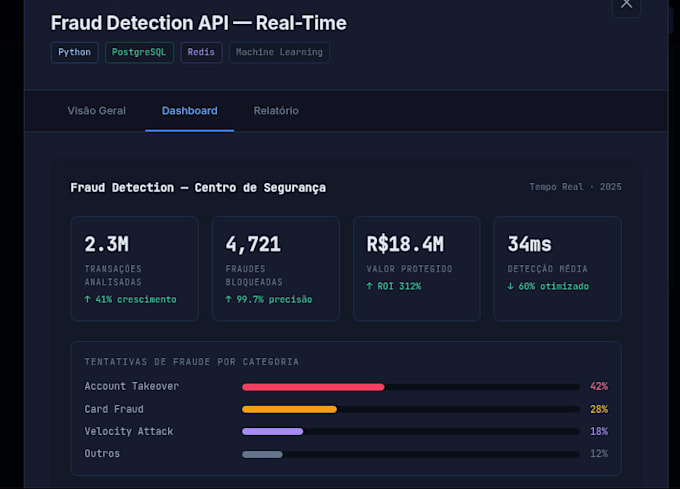Click the Card Fraud category label
The height and width of the screenshot is (489, 680).
point(114,409)
